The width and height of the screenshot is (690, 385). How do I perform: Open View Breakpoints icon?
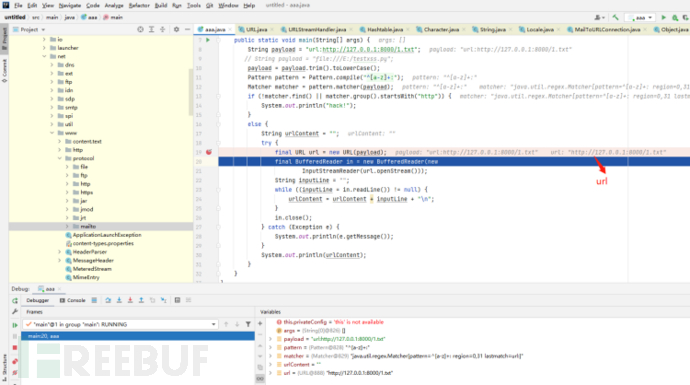point(15,361)
